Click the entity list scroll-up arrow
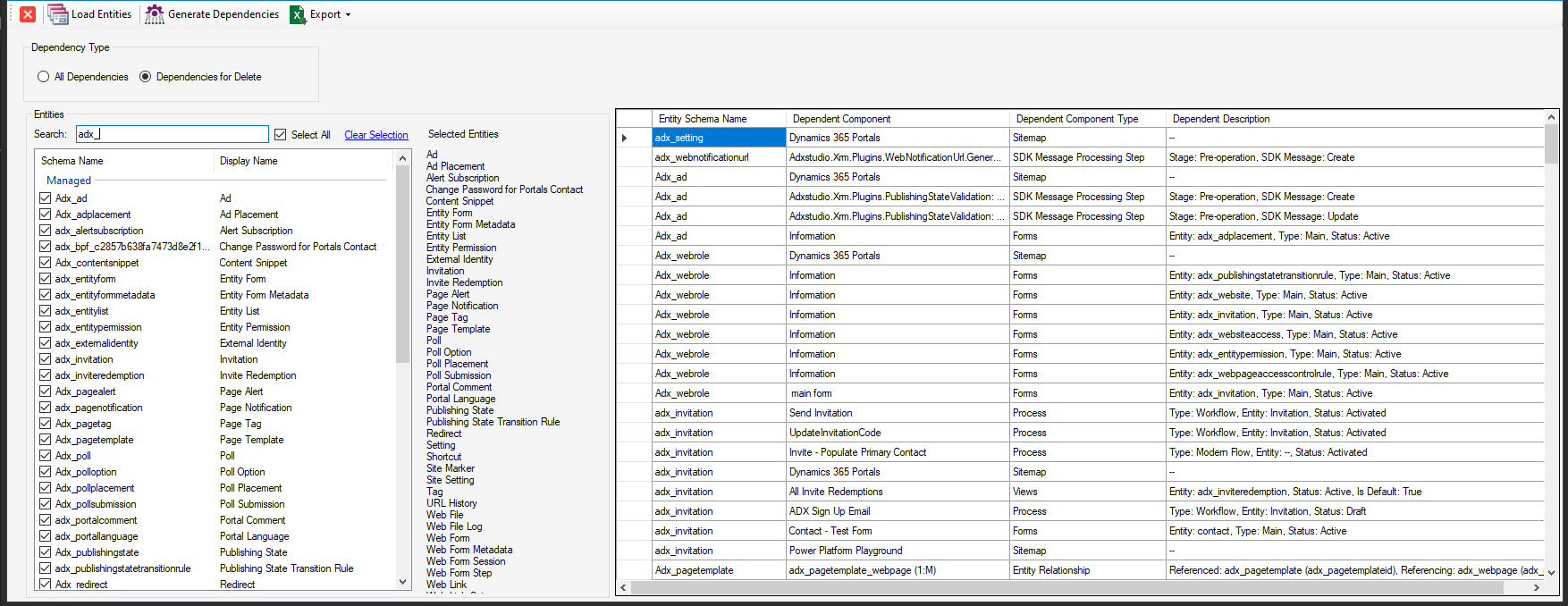This screenshot has height=606, width=1568. (x=403, y=158)
